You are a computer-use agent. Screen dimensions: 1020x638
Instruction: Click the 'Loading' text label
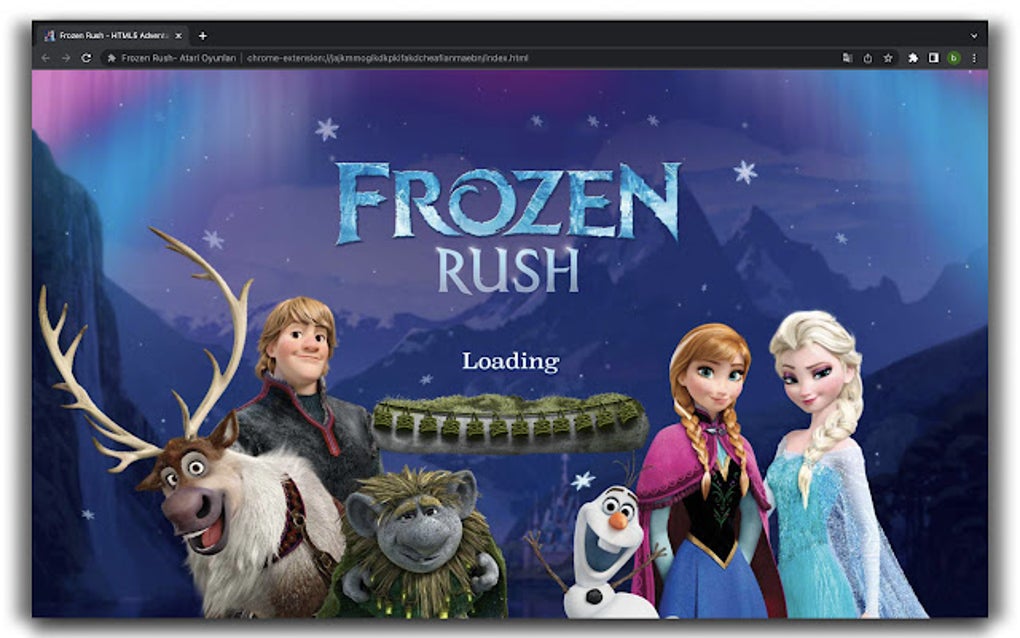coord(510,361)
